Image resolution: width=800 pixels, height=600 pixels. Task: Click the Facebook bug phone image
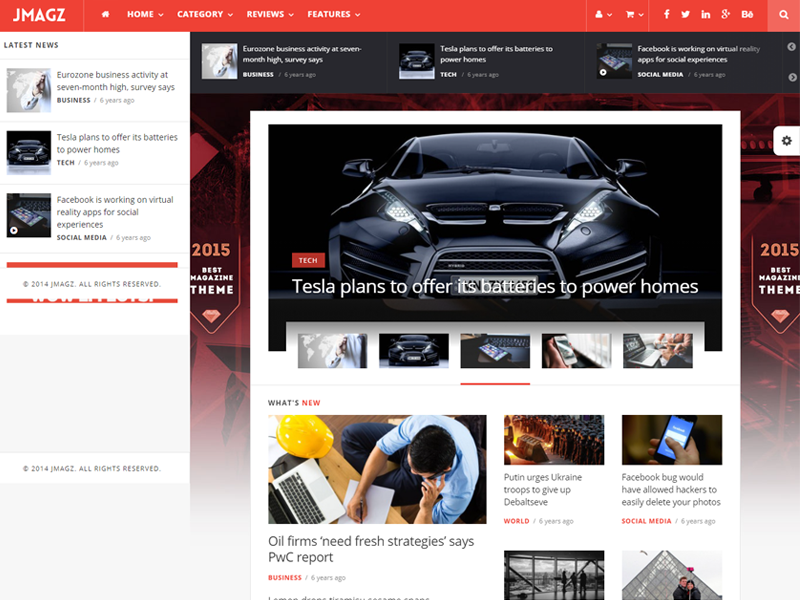(x=672, y=440)
